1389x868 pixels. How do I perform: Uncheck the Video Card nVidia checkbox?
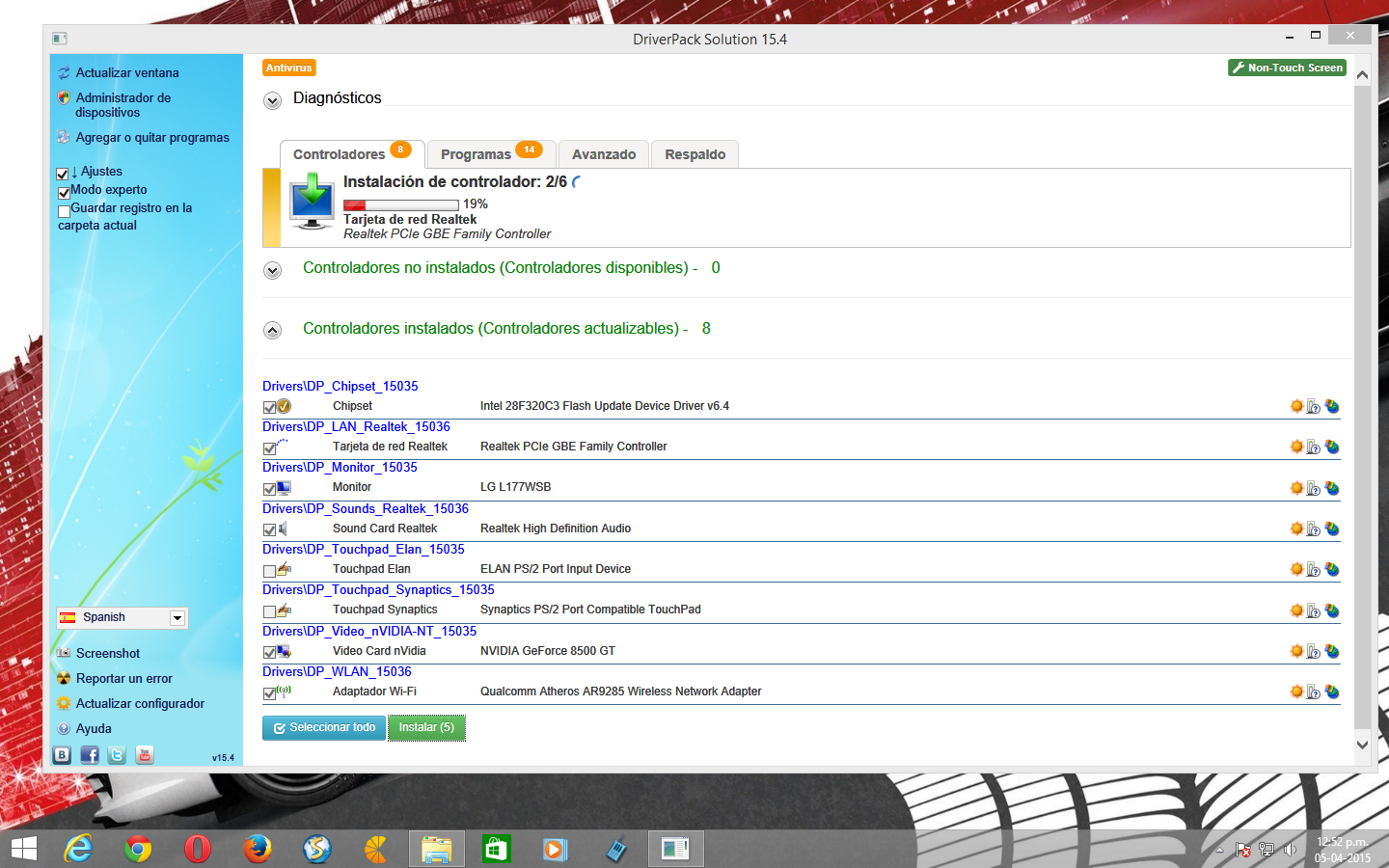pyautogui.click(x=269, y=652)
